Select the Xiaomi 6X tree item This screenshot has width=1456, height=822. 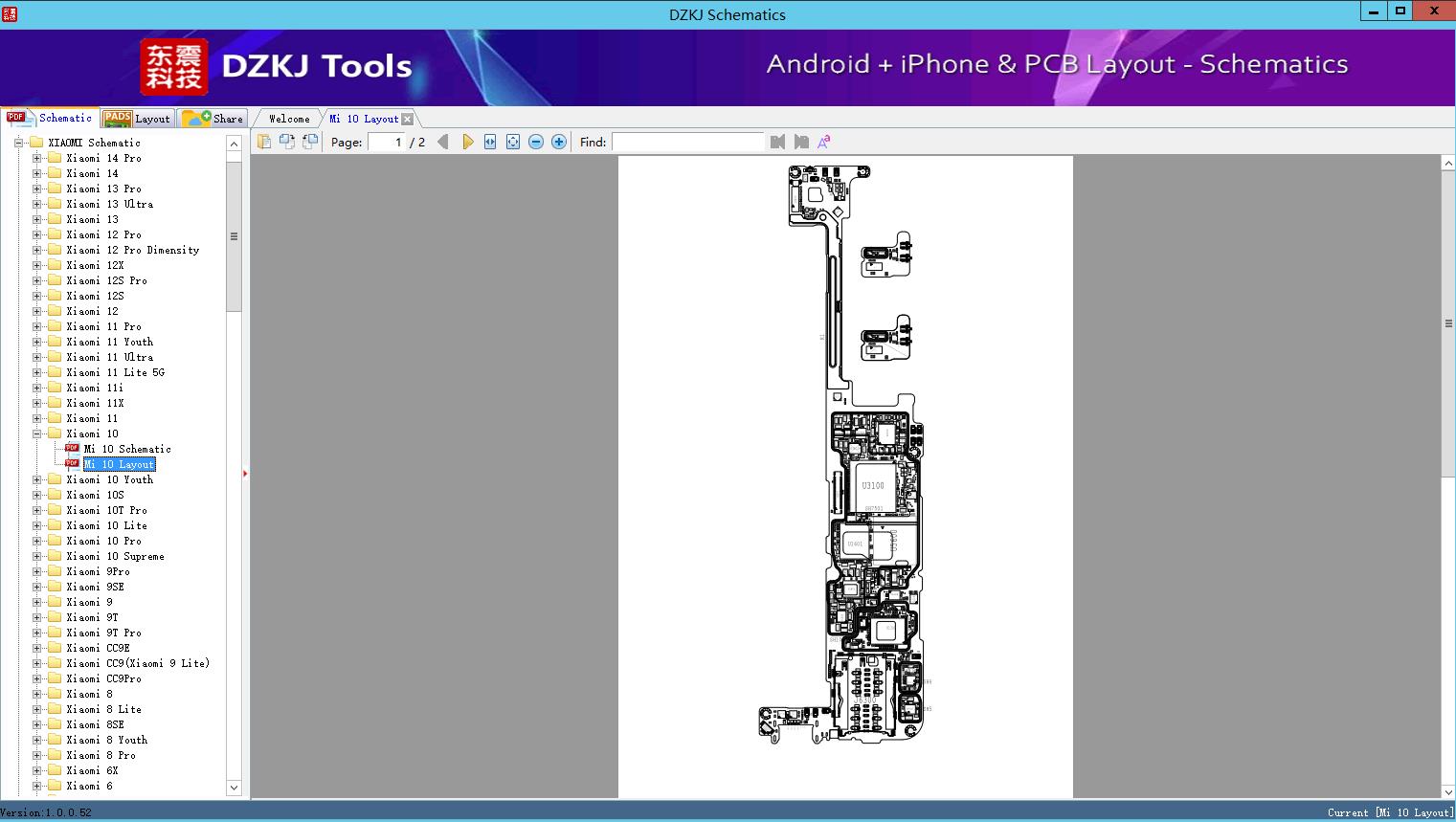point(93,770)
